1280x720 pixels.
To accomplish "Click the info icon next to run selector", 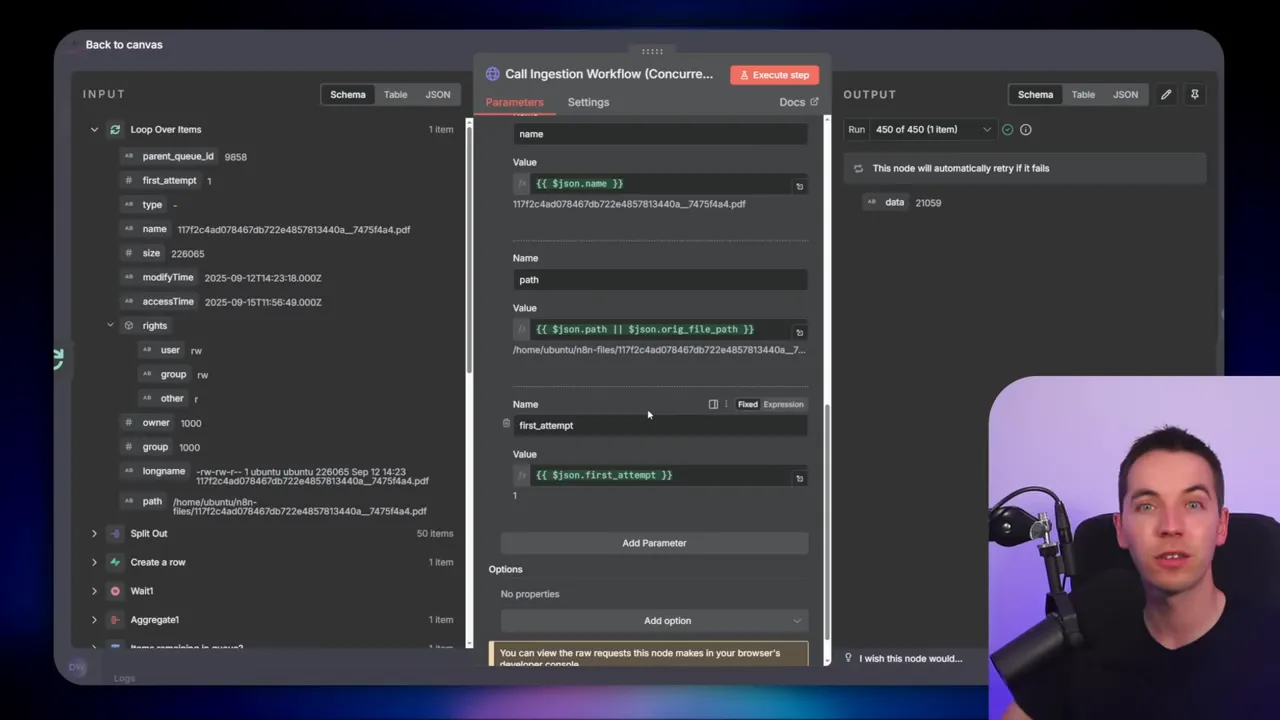I will pyautogui.click(x=1025, y=129).
